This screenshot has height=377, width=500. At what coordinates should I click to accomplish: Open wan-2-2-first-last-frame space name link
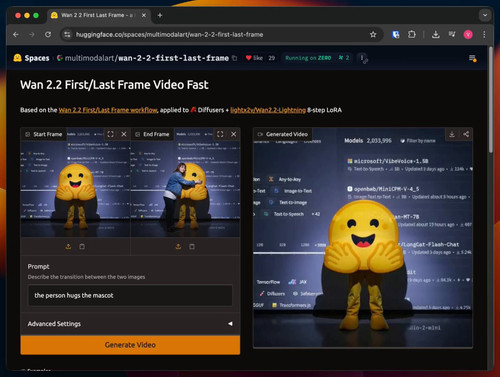pos(173,58)
